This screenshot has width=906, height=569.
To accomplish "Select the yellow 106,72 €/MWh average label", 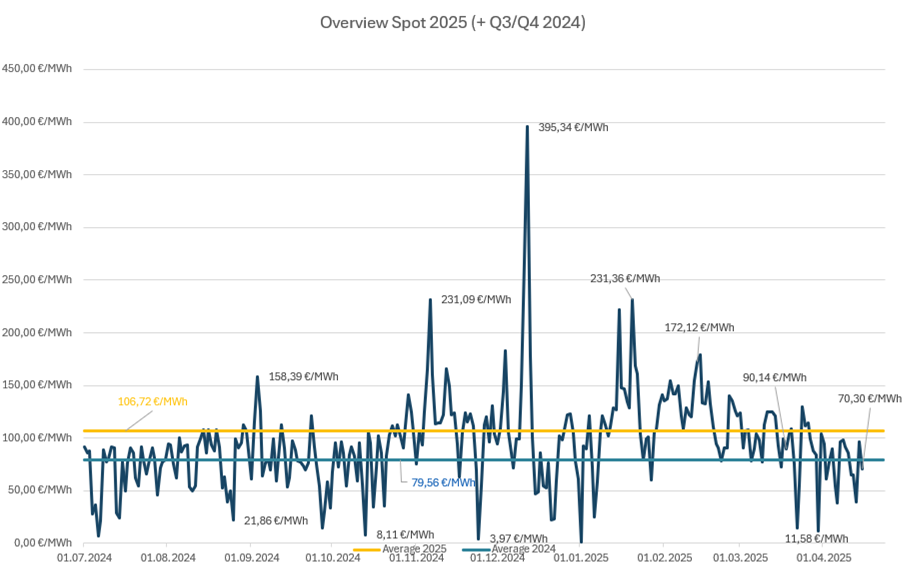I will (x=153, y=401).
